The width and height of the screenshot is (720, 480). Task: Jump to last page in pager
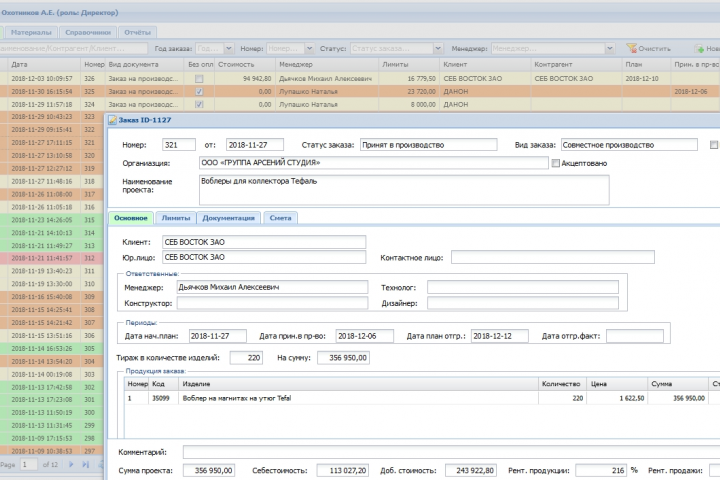pos(87,465)
